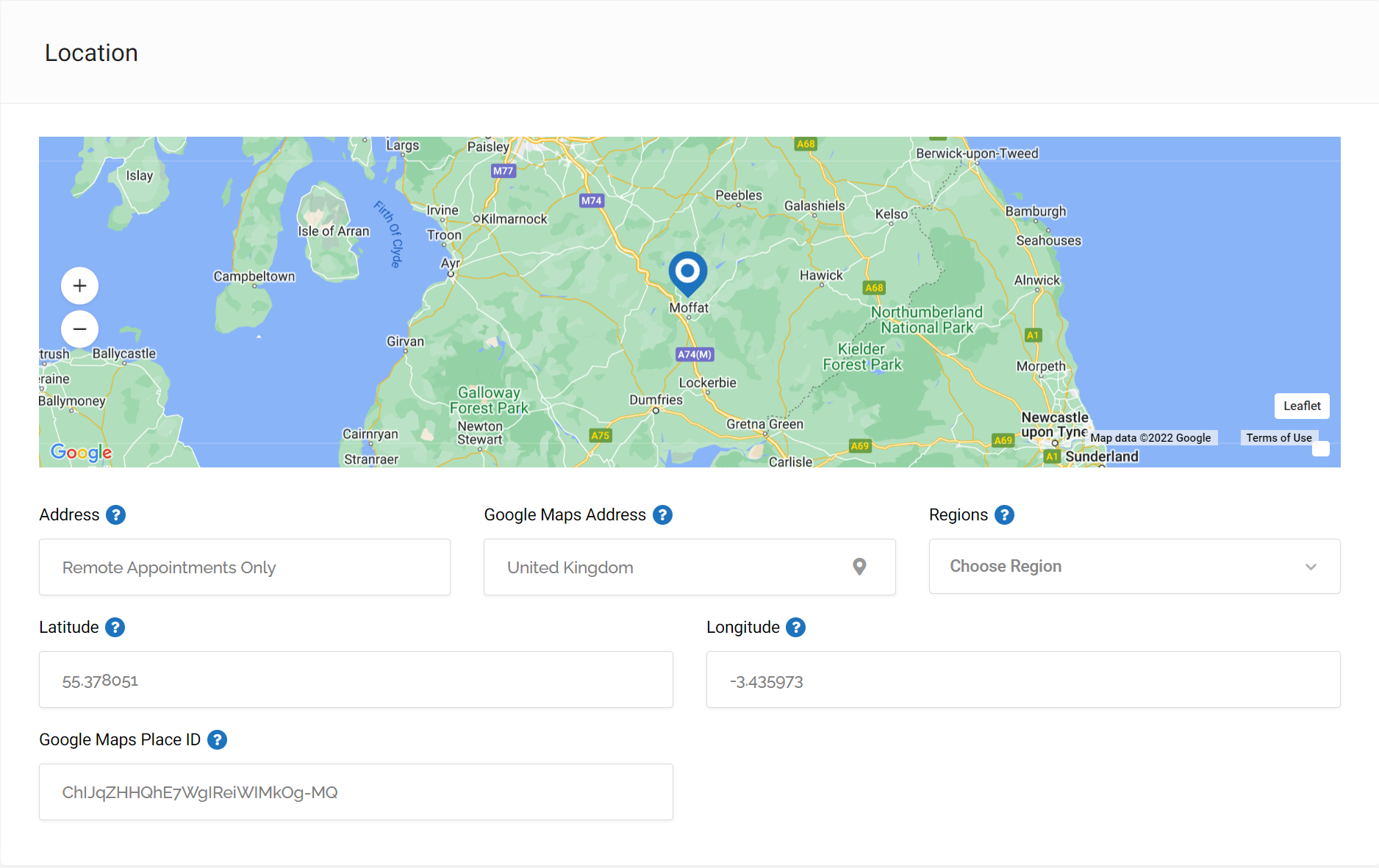Click the Latitude help question icon
This screenshot has height=868, width=1379.
click(115, 627)
